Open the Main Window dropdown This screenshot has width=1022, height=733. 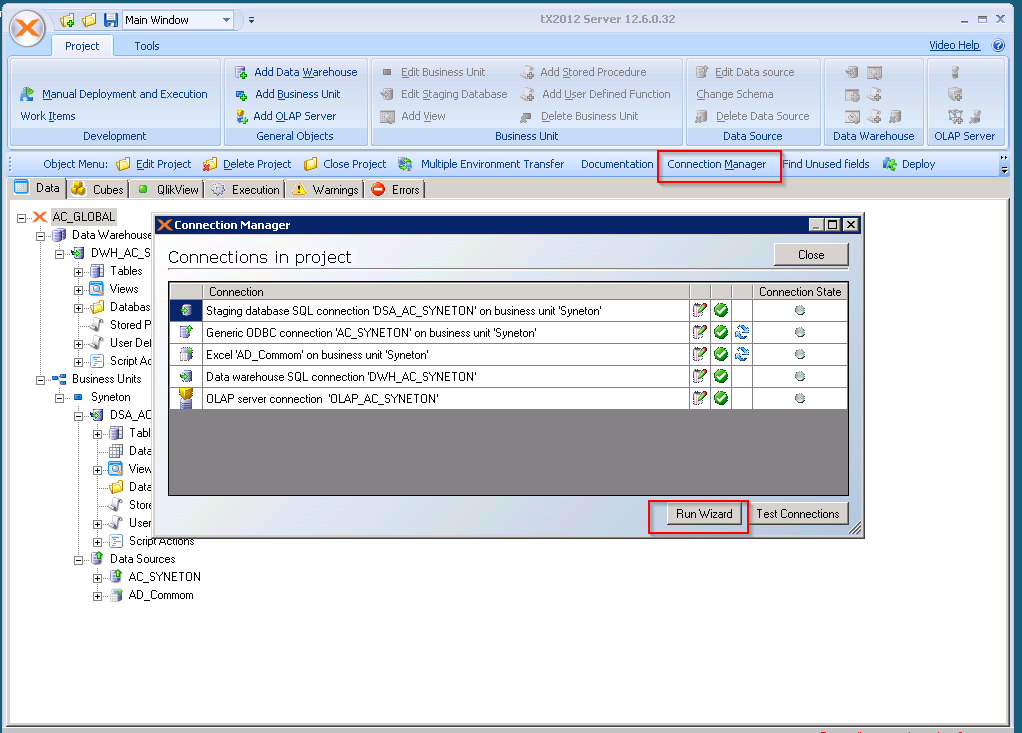(227, 20)
